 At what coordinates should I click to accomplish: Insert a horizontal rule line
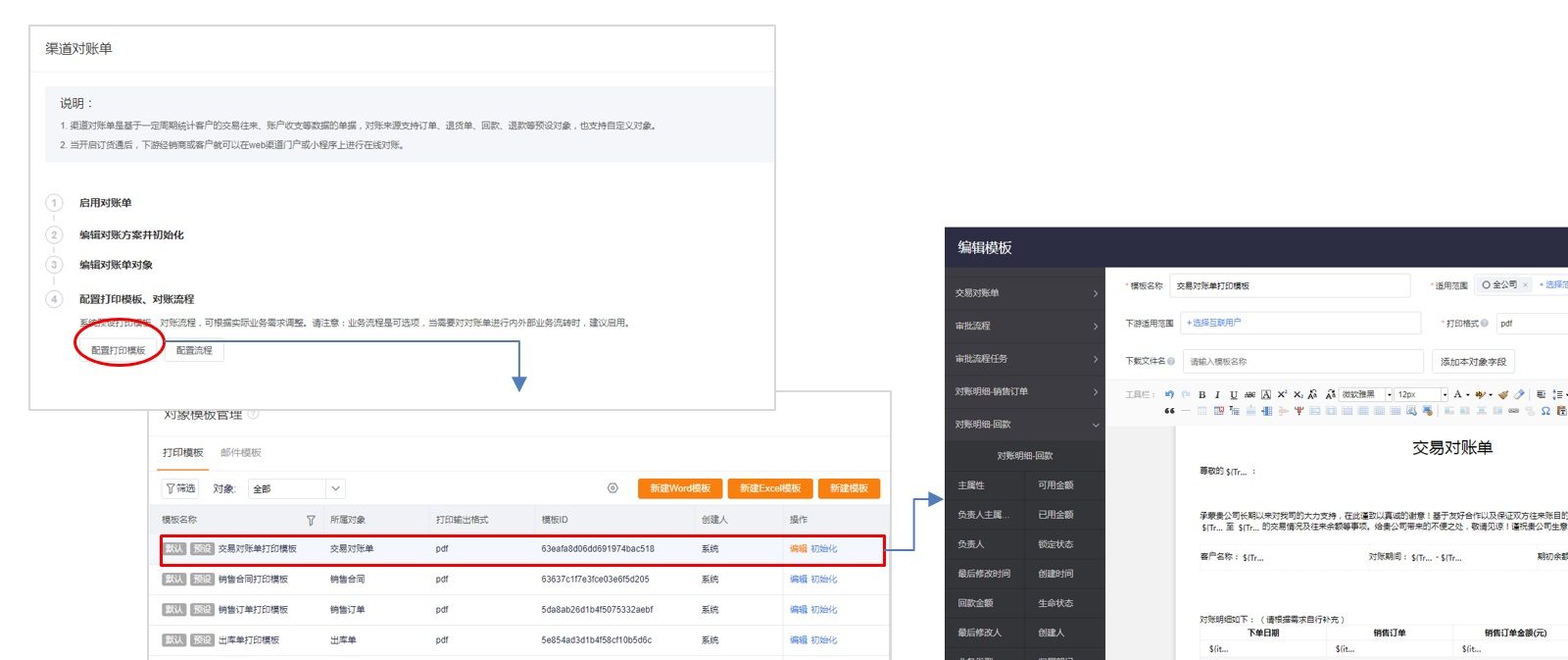[x=1185, y=411]
